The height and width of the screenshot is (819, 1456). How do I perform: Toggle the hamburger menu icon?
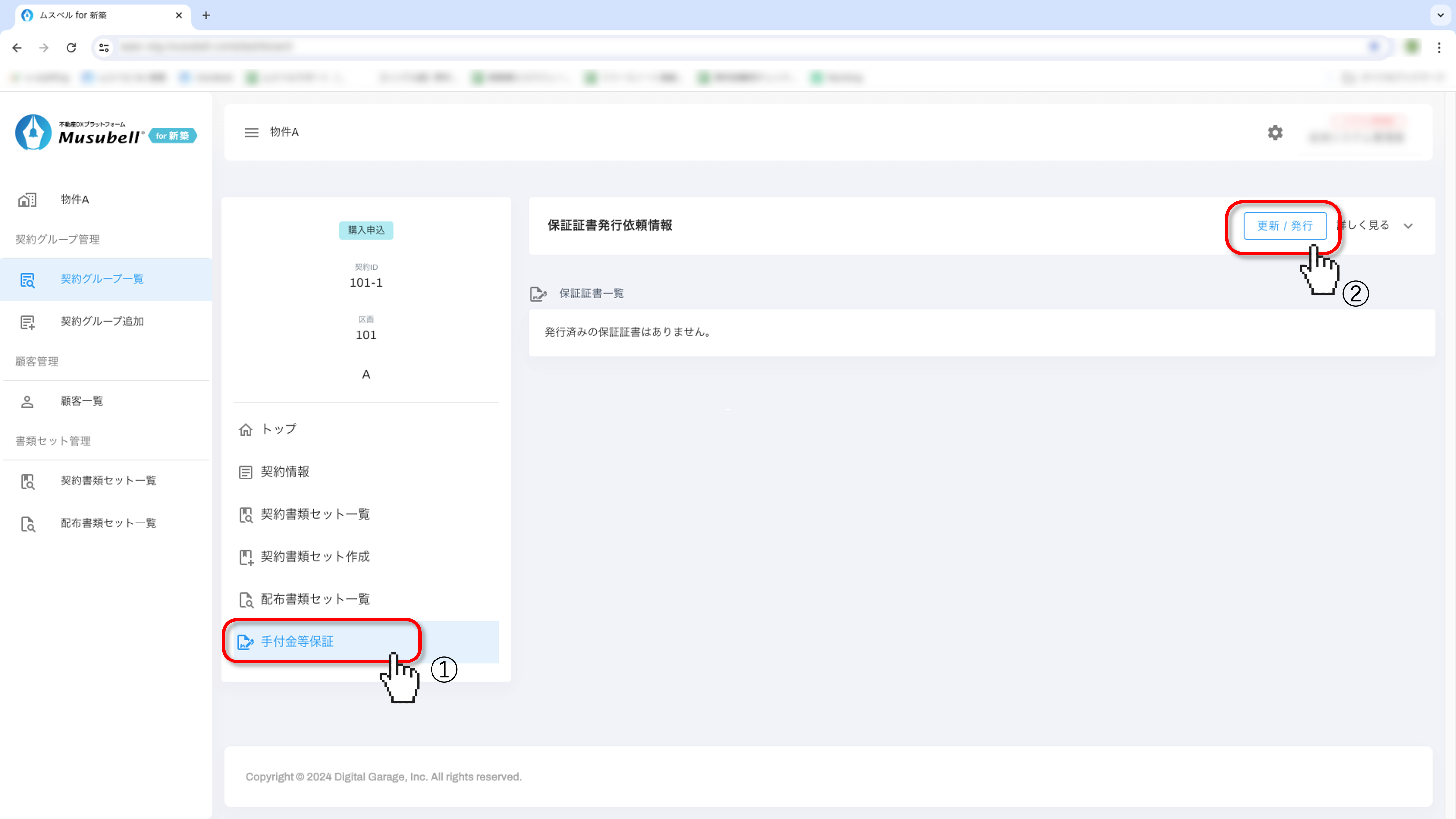[x=251, y=132]
